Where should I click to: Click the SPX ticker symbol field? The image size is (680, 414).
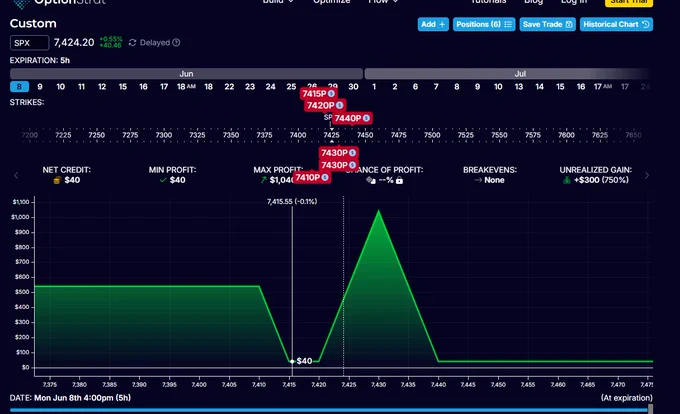point(29,43)
